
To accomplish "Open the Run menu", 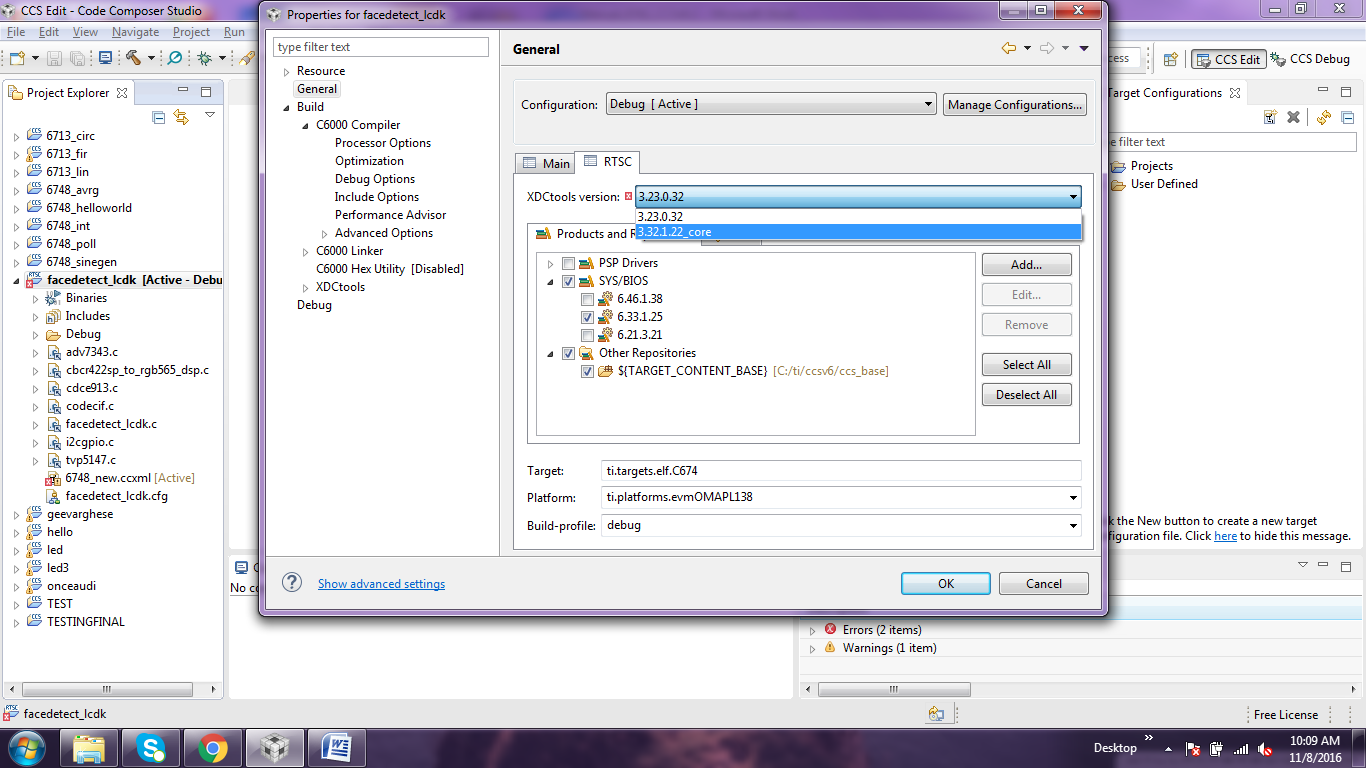I will pos(234,32).
